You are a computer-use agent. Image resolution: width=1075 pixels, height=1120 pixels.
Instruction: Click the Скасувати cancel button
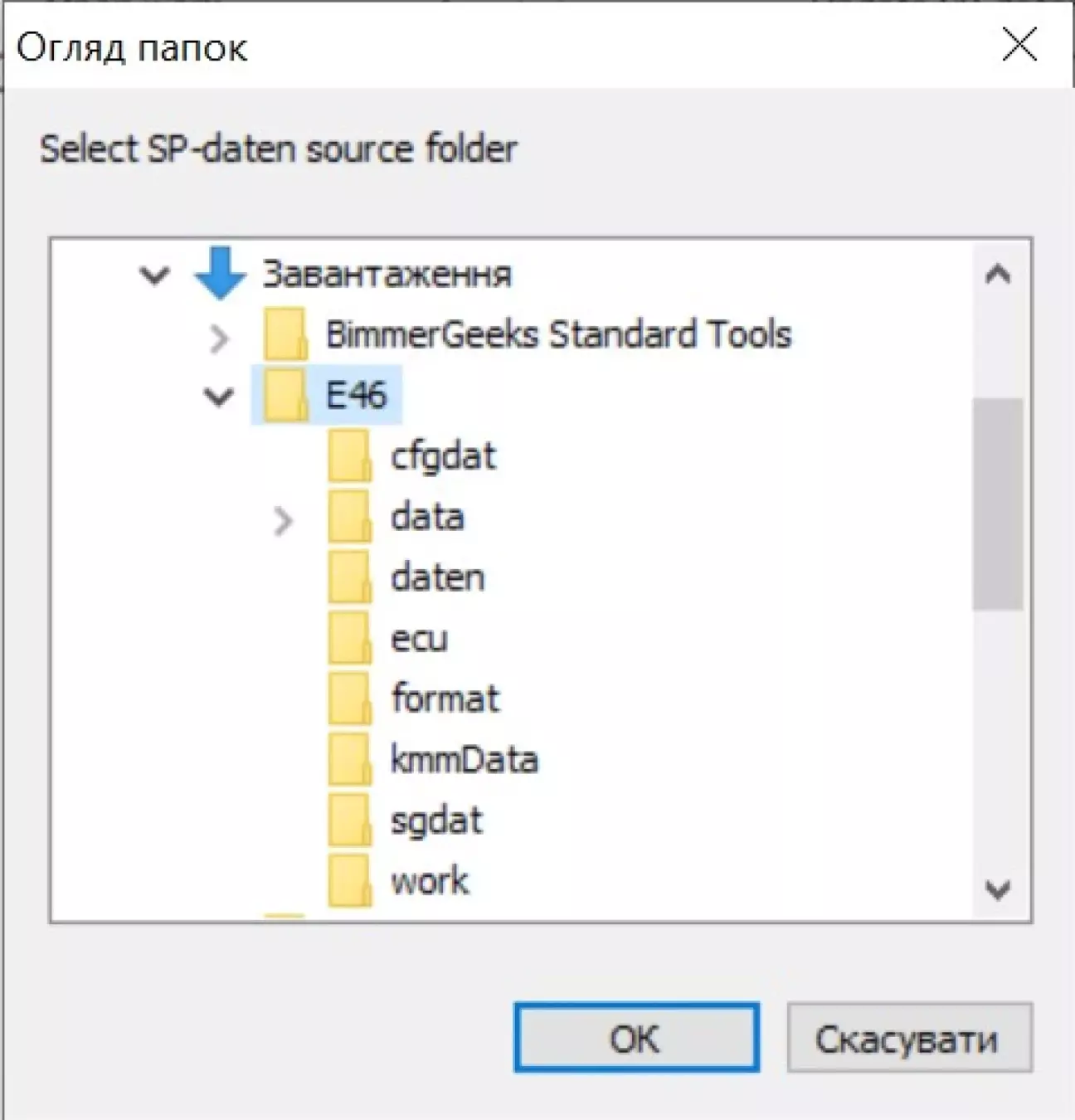pyautogui.click(x=909, y=1038)
